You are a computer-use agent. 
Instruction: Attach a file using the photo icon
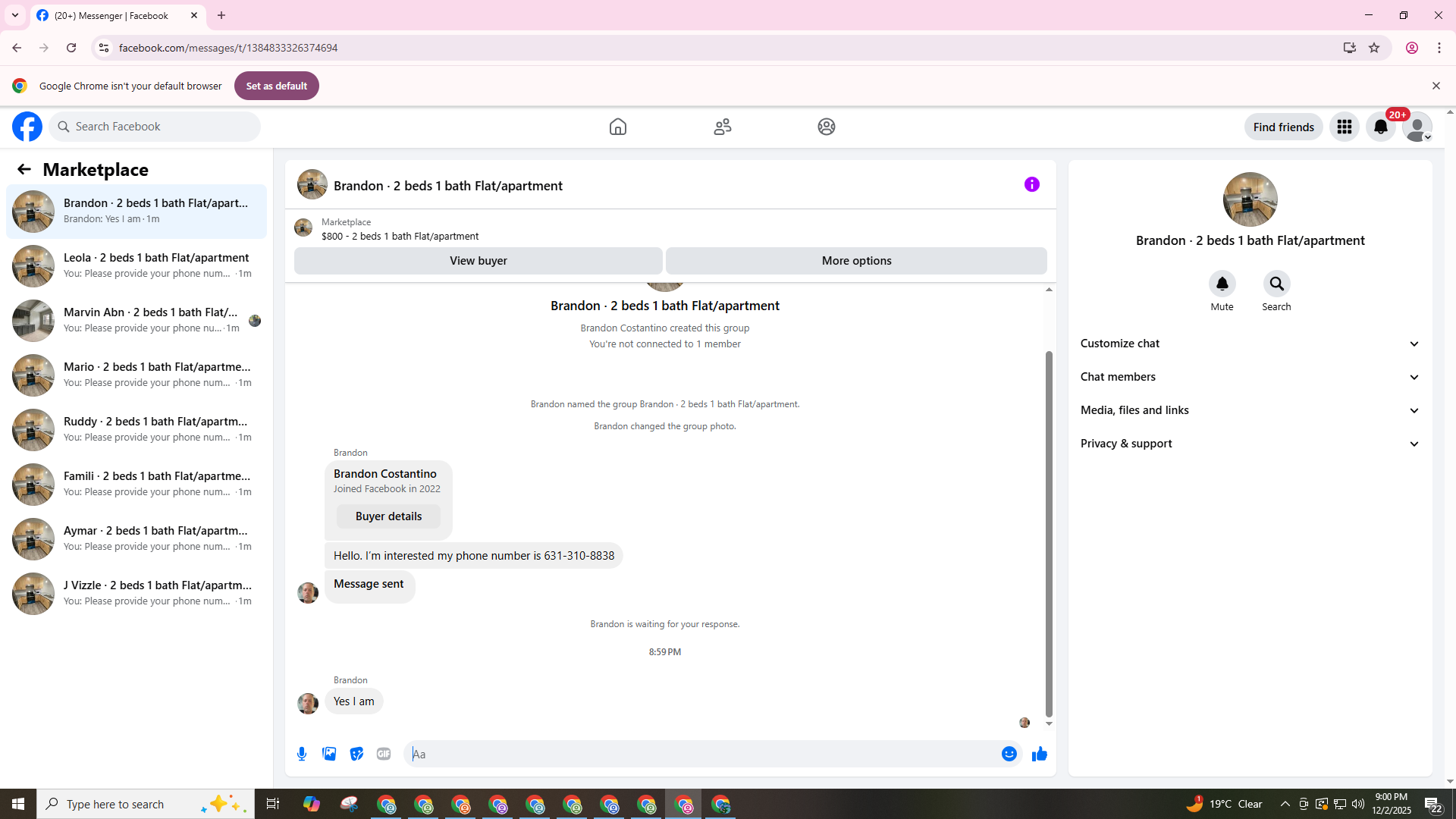[329, 754]
